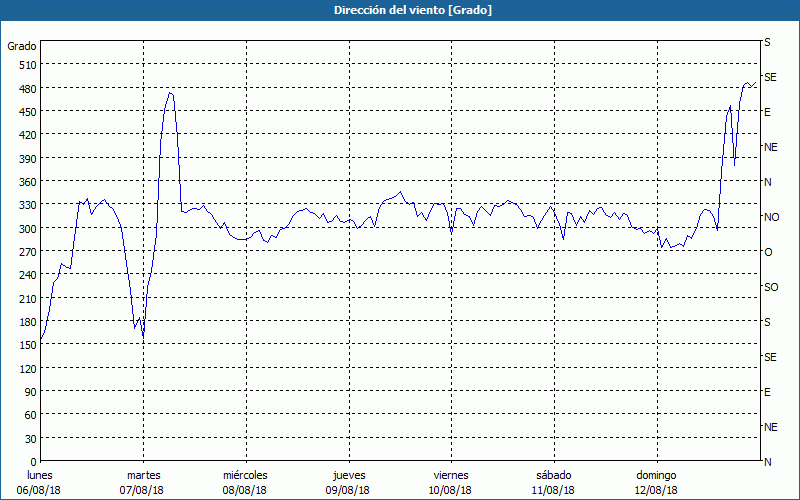Viewport: 800px width, 500px height.
Task: Click the "SO" compass label on right axis
Action: [771, 287]
